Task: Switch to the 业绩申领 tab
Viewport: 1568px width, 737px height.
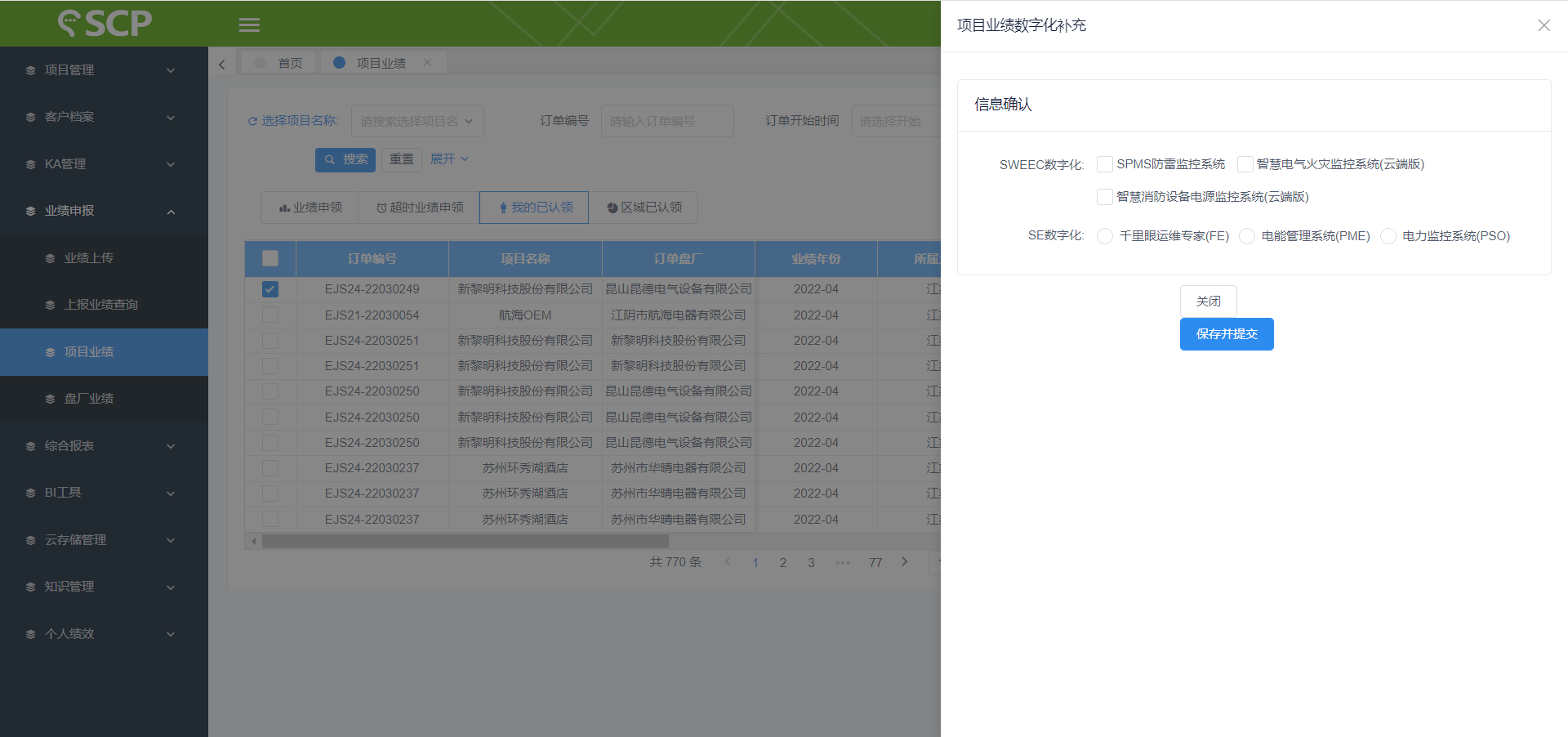Action: pos(310,208)
